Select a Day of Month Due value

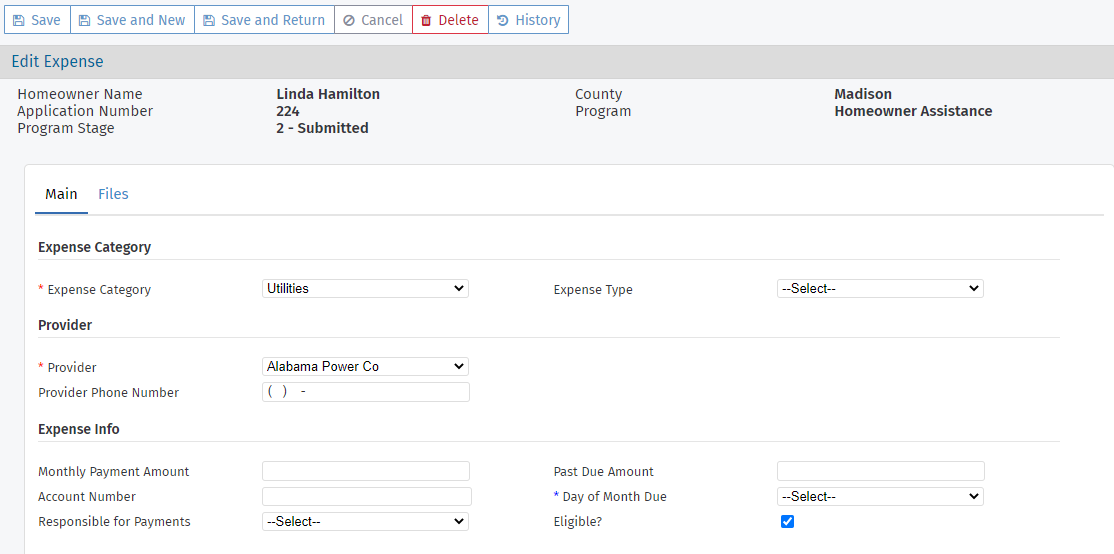[x=880, y=496]
